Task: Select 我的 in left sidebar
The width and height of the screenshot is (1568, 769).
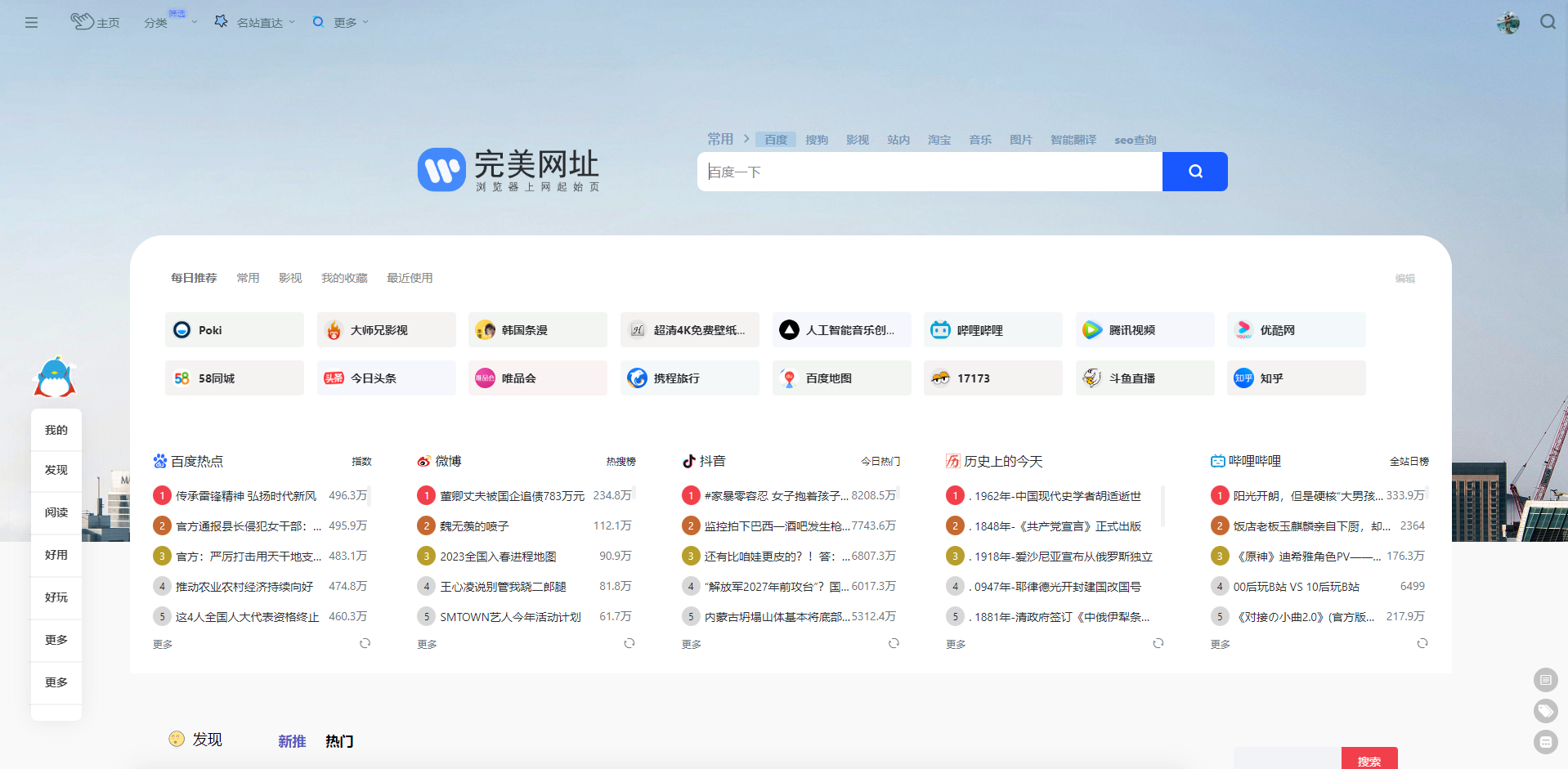Action: pyautogui.click(x=56, y=430)
